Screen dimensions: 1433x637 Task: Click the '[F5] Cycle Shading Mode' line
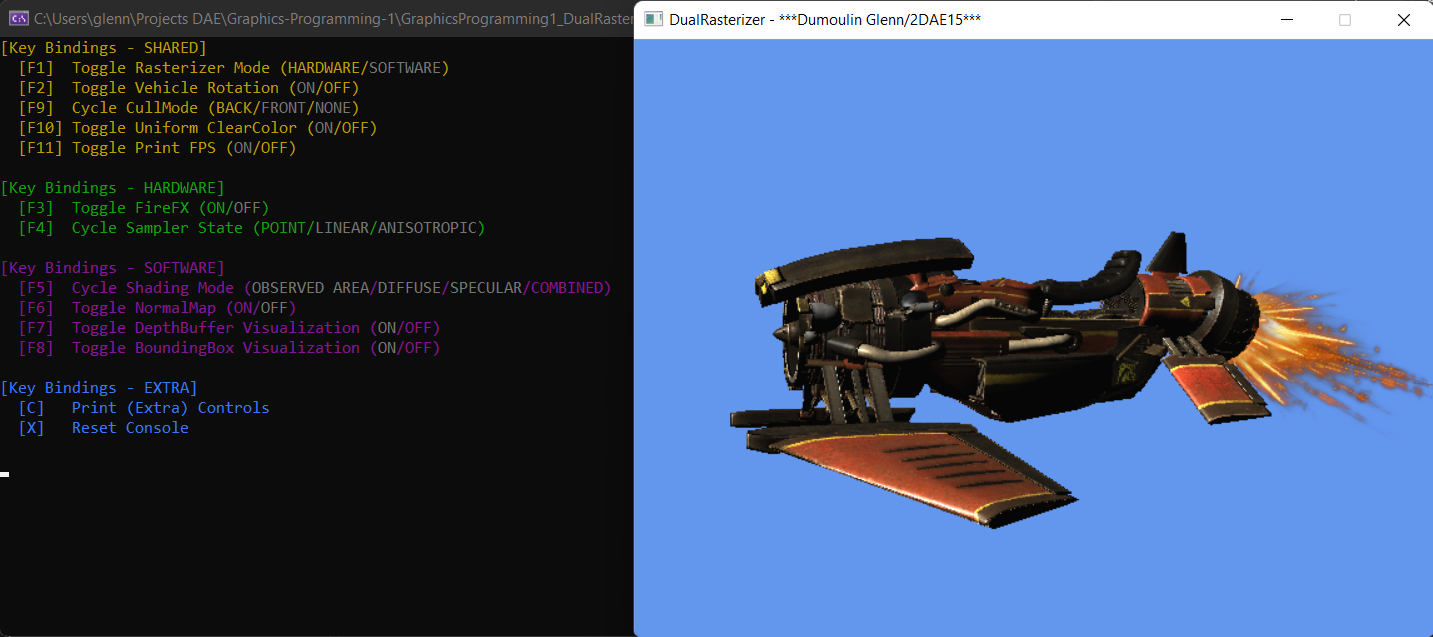coord(315,288)
